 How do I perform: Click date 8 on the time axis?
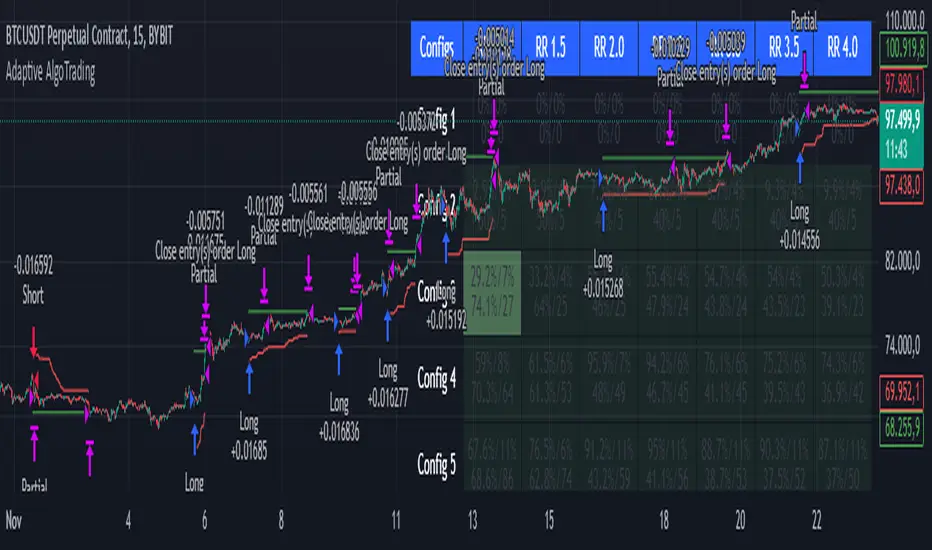click(281, 521)
